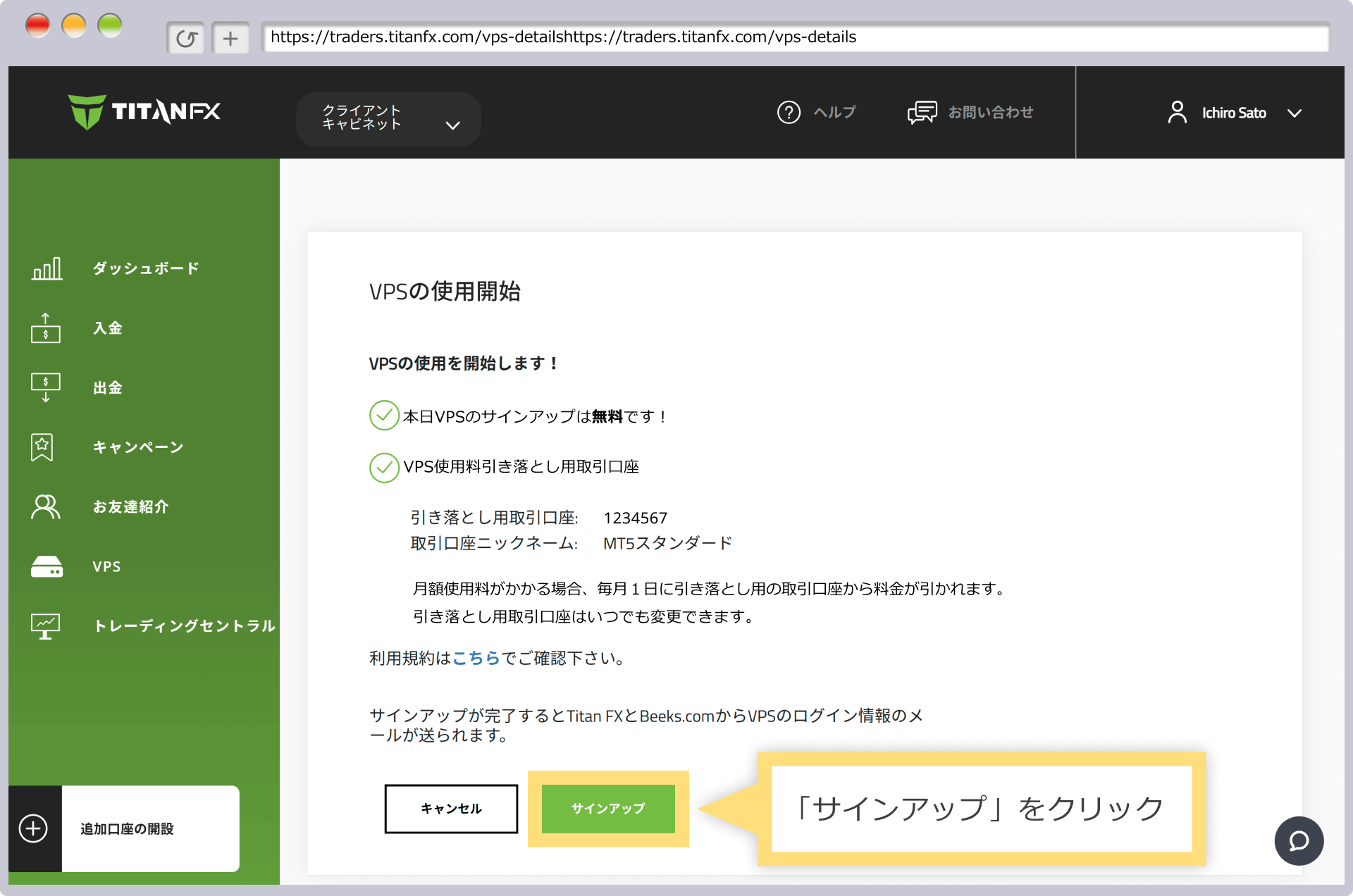Click the サインアップ button
The width and height of the screenshot is (1353, 896).
click(x=608, y=809)
